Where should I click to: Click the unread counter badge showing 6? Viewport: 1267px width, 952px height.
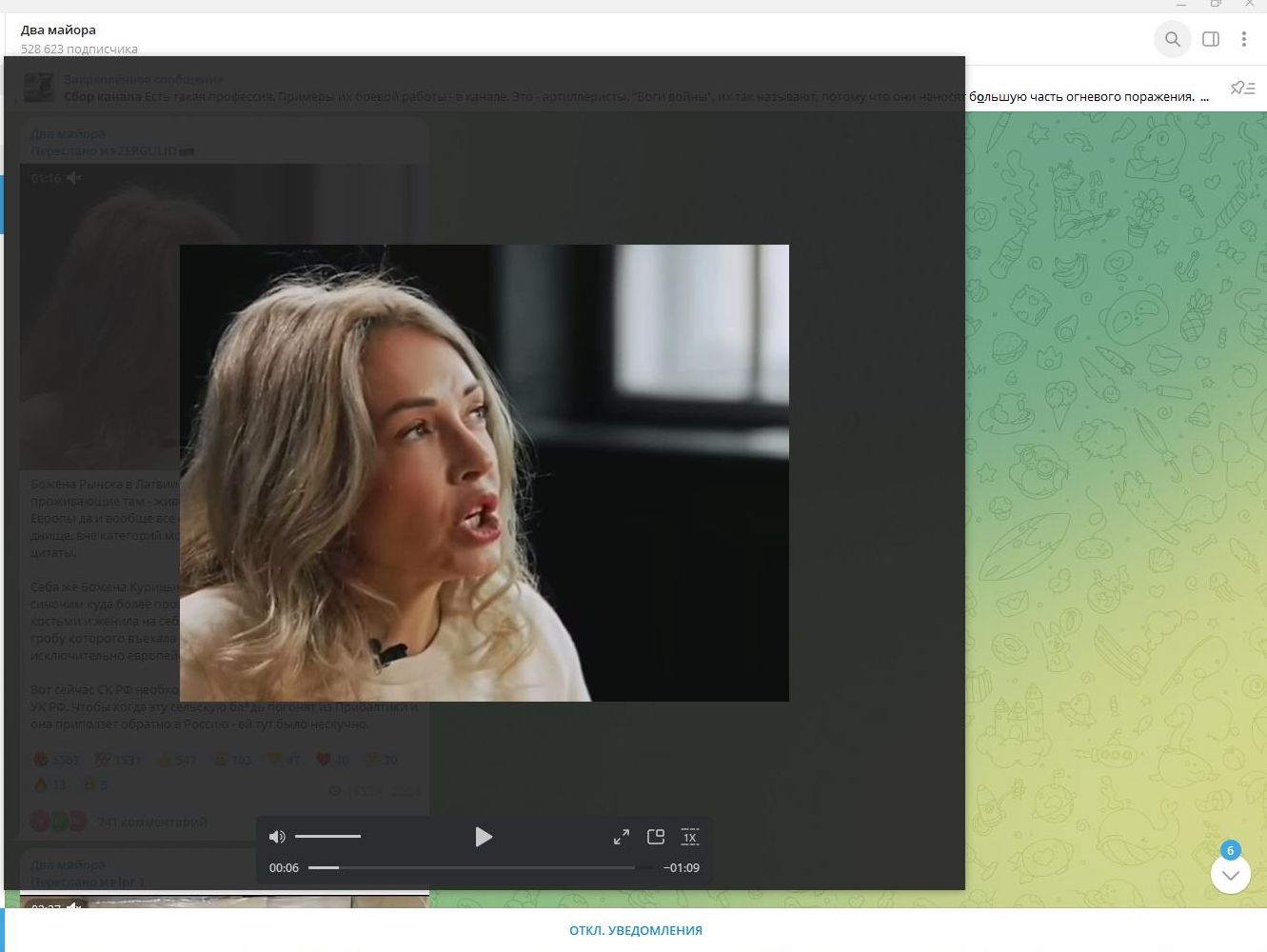point(1230,850)
